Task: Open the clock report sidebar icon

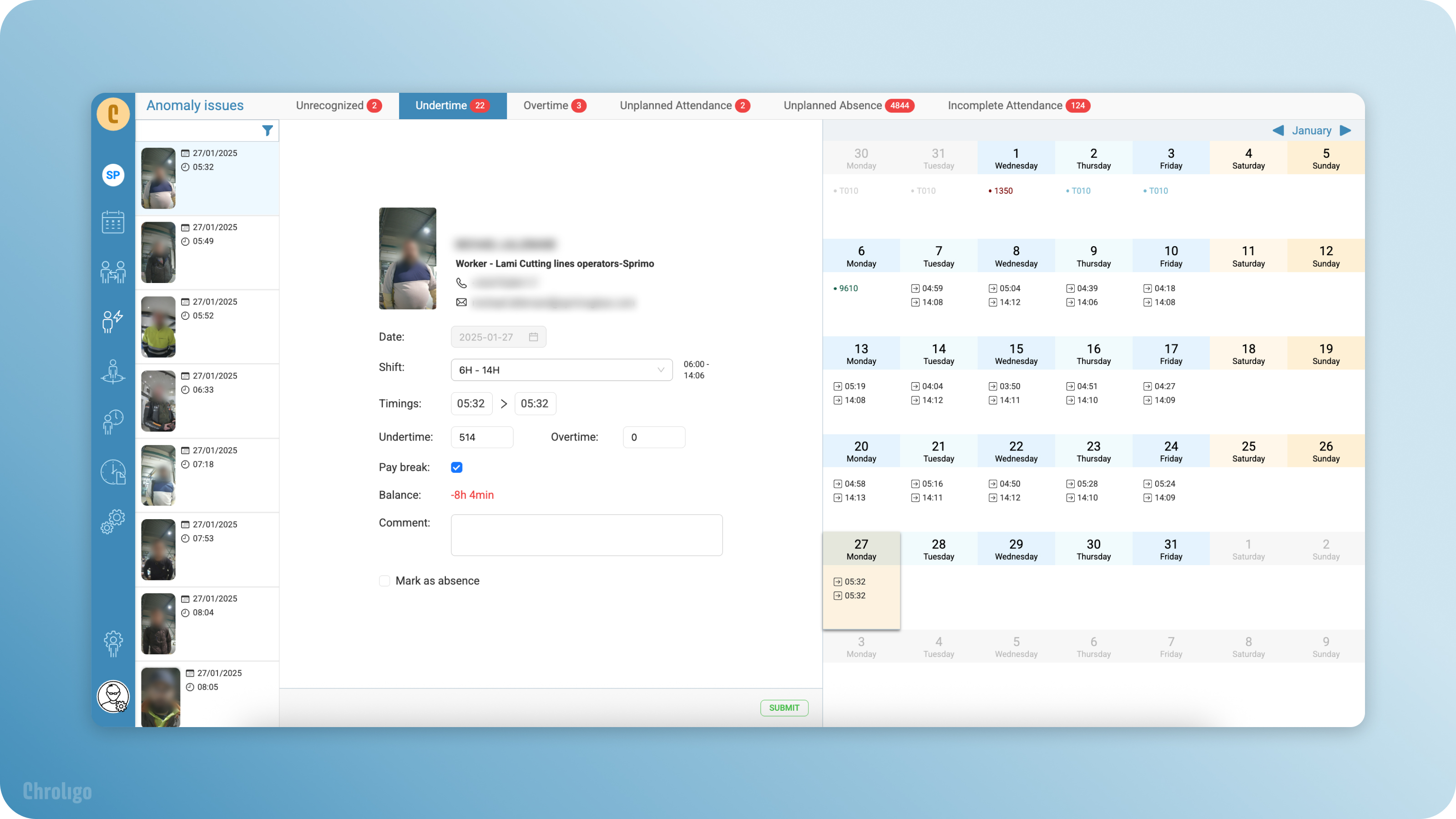Action: click(113, 472)
